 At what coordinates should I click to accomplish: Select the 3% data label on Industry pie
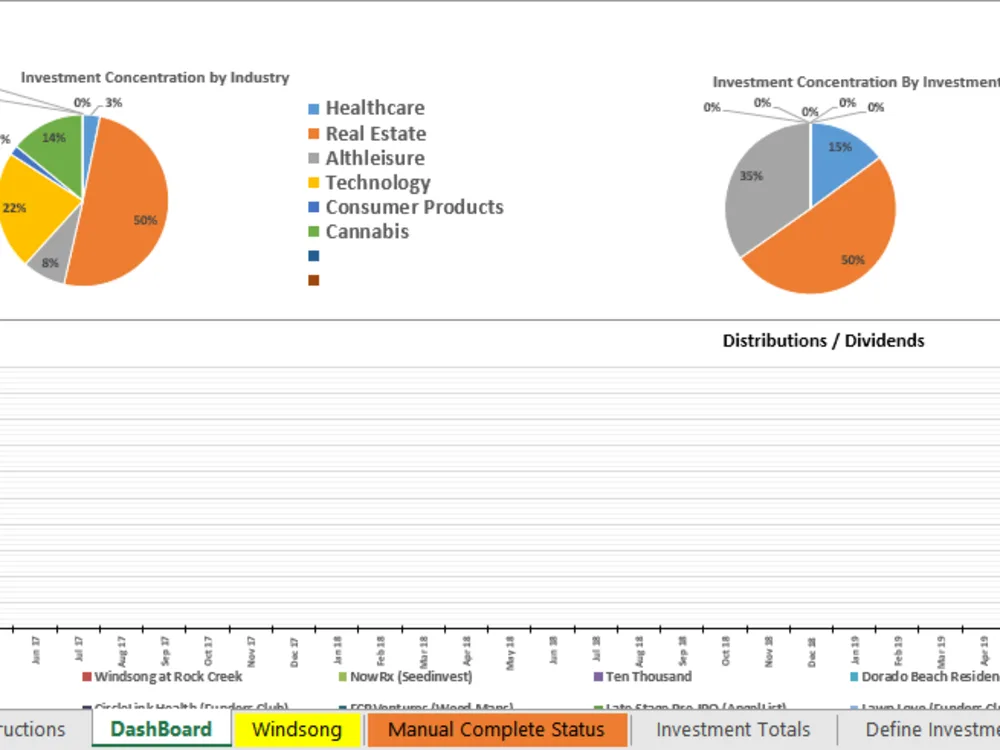coord(114,103)
